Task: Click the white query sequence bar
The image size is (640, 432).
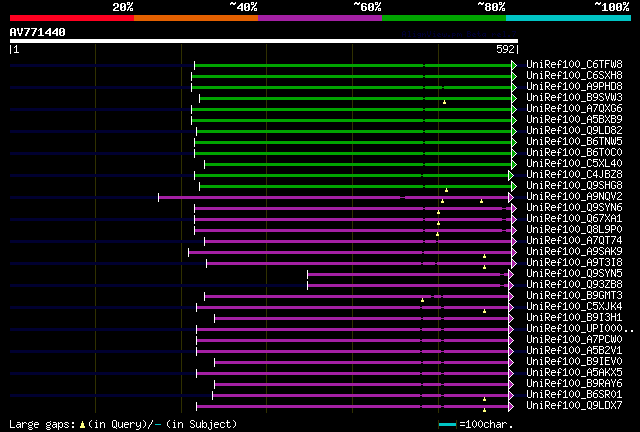Action: [x=264, y=41]
